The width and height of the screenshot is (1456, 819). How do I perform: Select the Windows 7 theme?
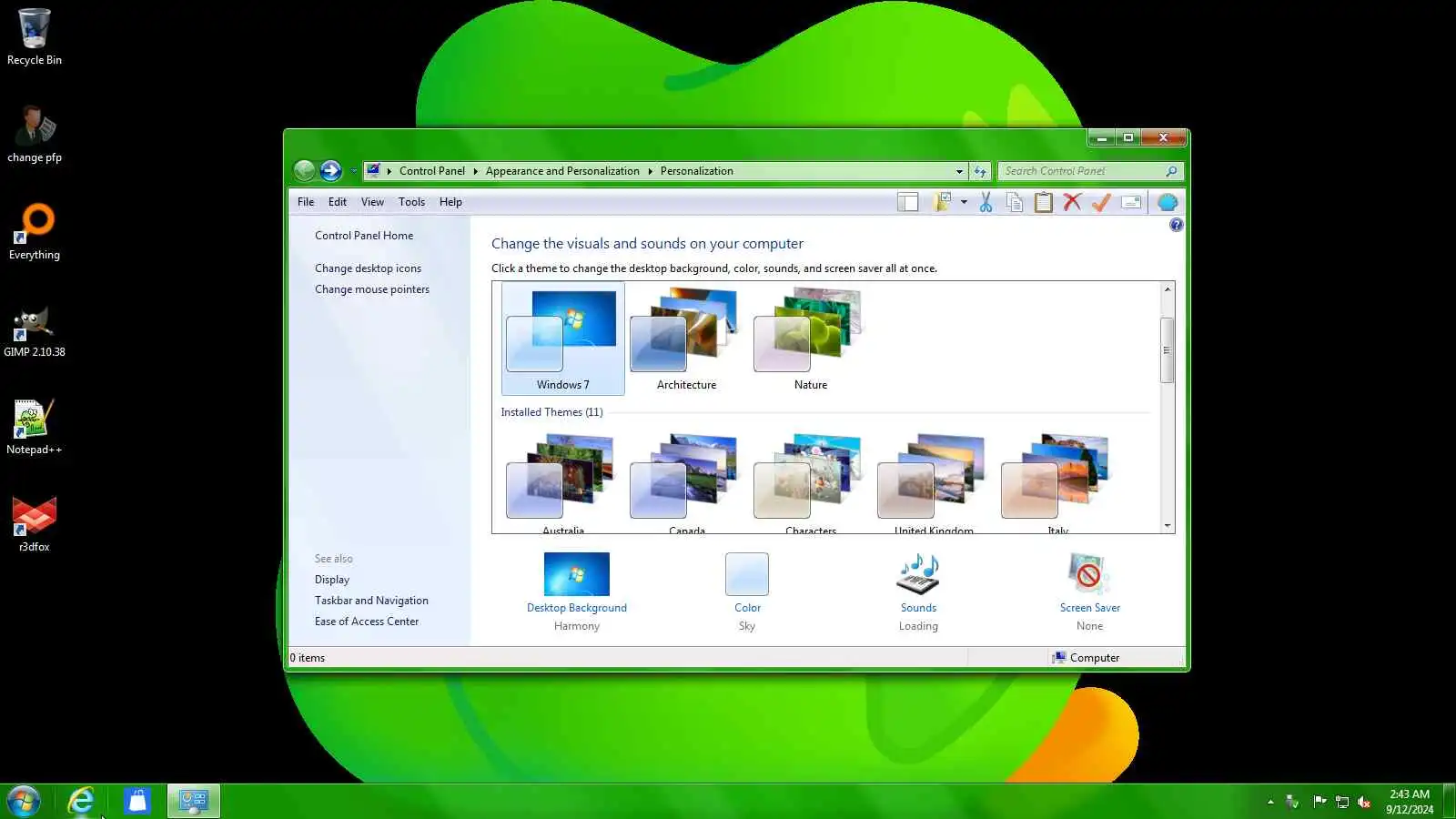coord(562,338)
